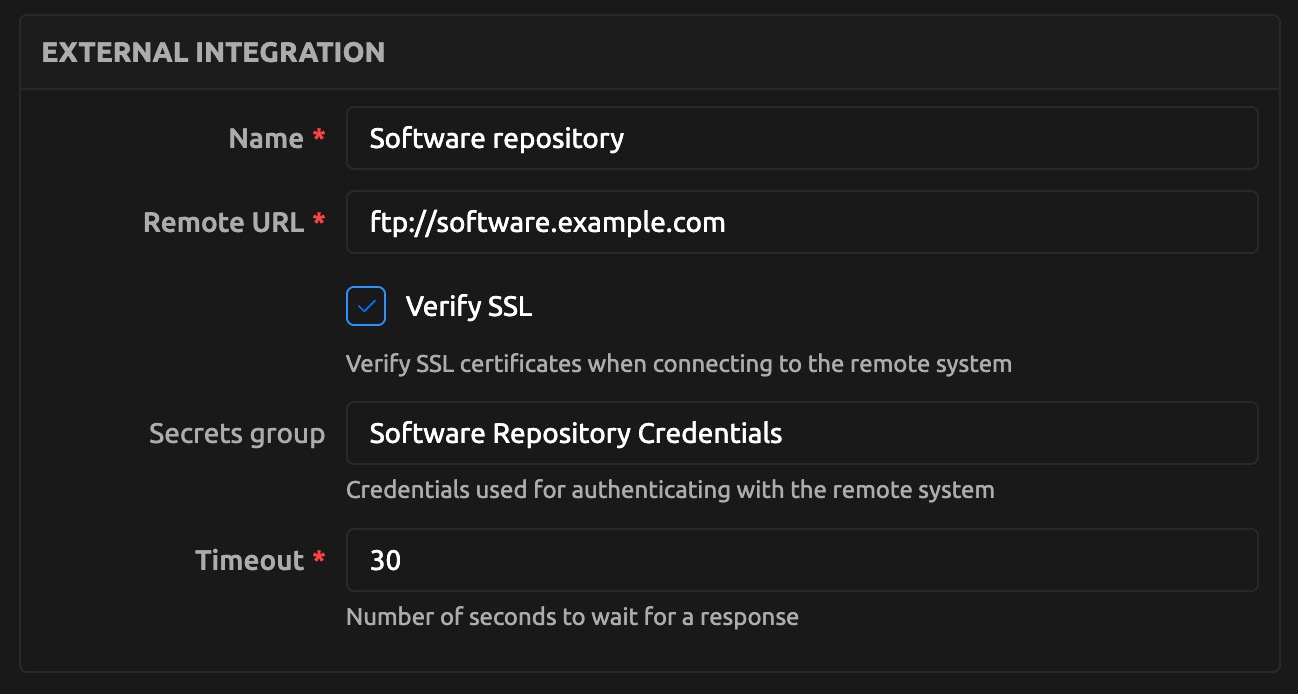
Task: Click the Secrets group label
Action: point(237,433)
